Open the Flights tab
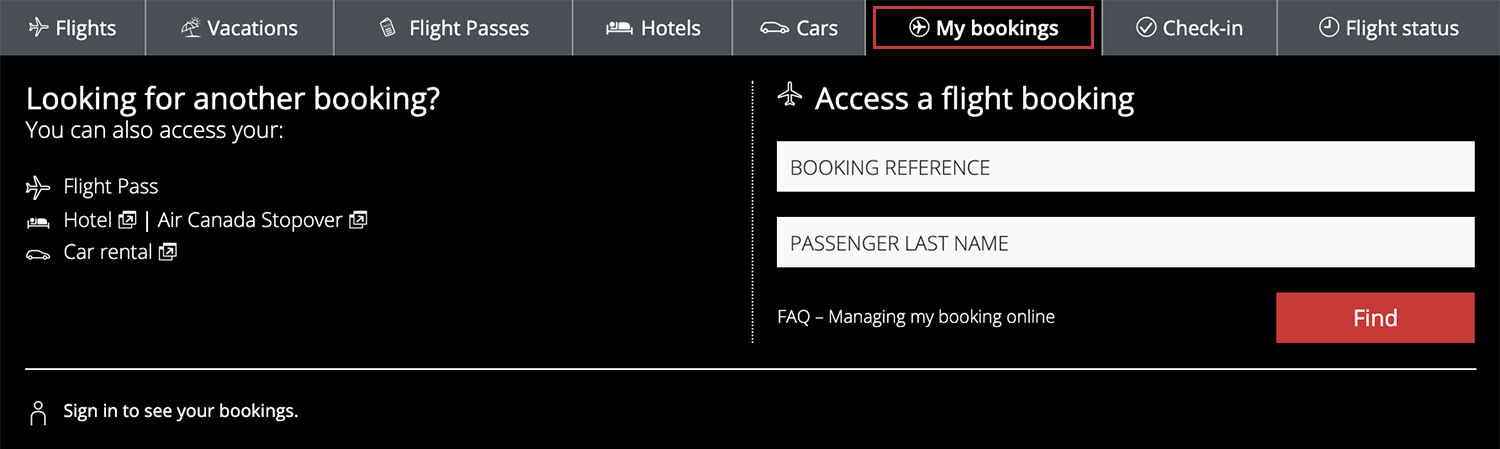1500x449 pixels. (x=72, y=28)
